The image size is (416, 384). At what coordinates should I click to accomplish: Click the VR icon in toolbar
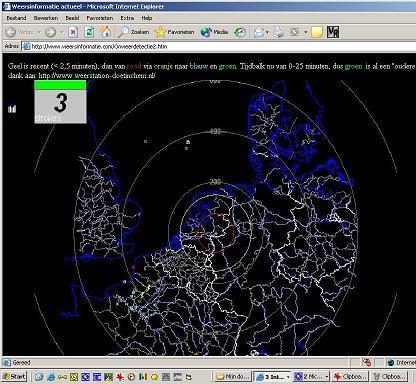coord(333,32)
